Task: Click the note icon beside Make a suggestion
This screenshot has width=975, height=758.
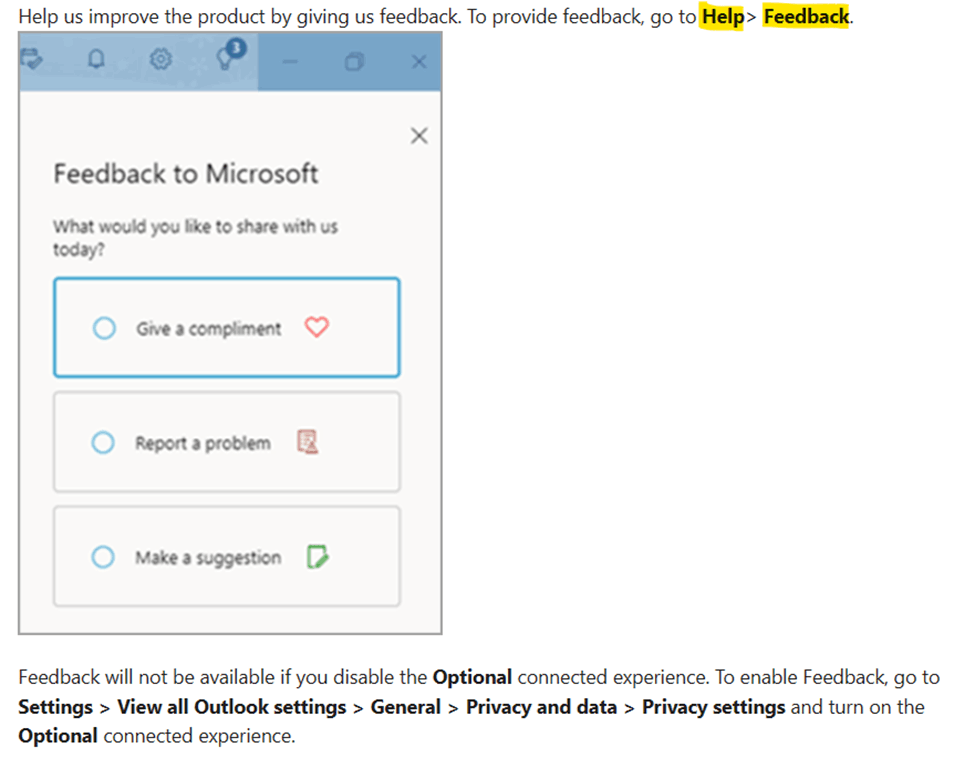Action: [315, 557]
